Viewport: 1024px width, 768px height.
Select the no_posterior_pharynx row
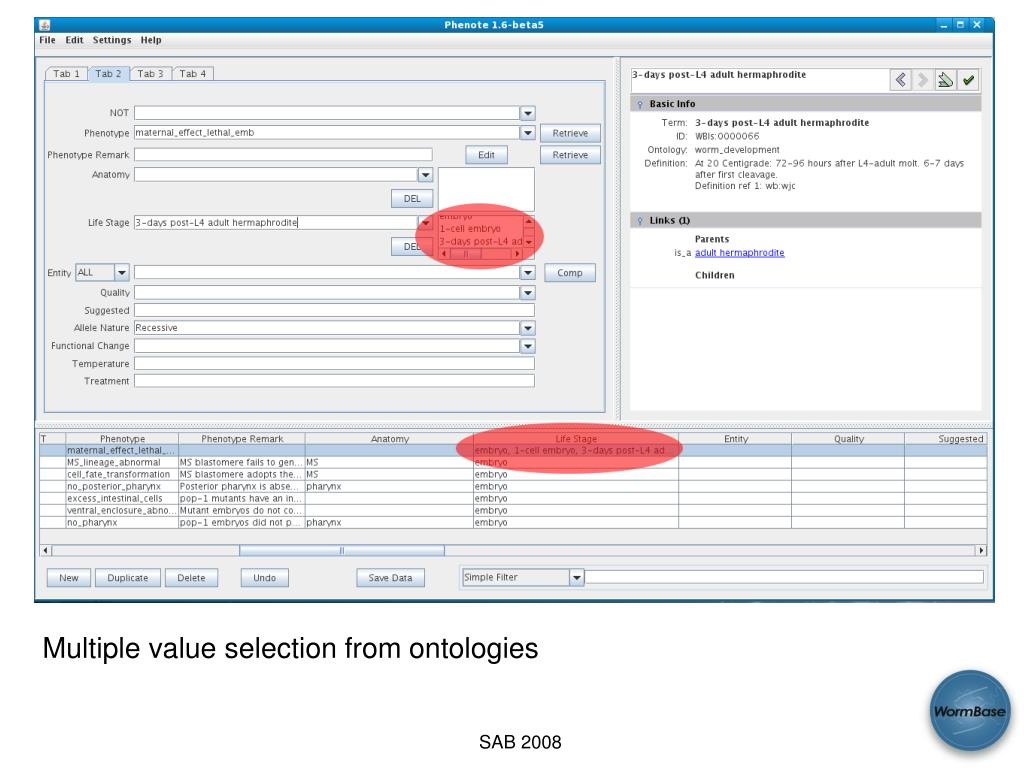pos(513,487)
